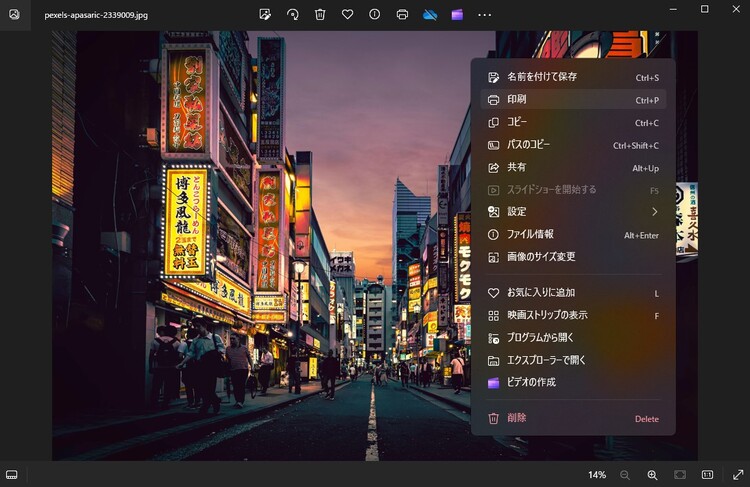Select 印刷 in the context menu
This screenshot has height=487, width=750.
click(x=573, y=100)
